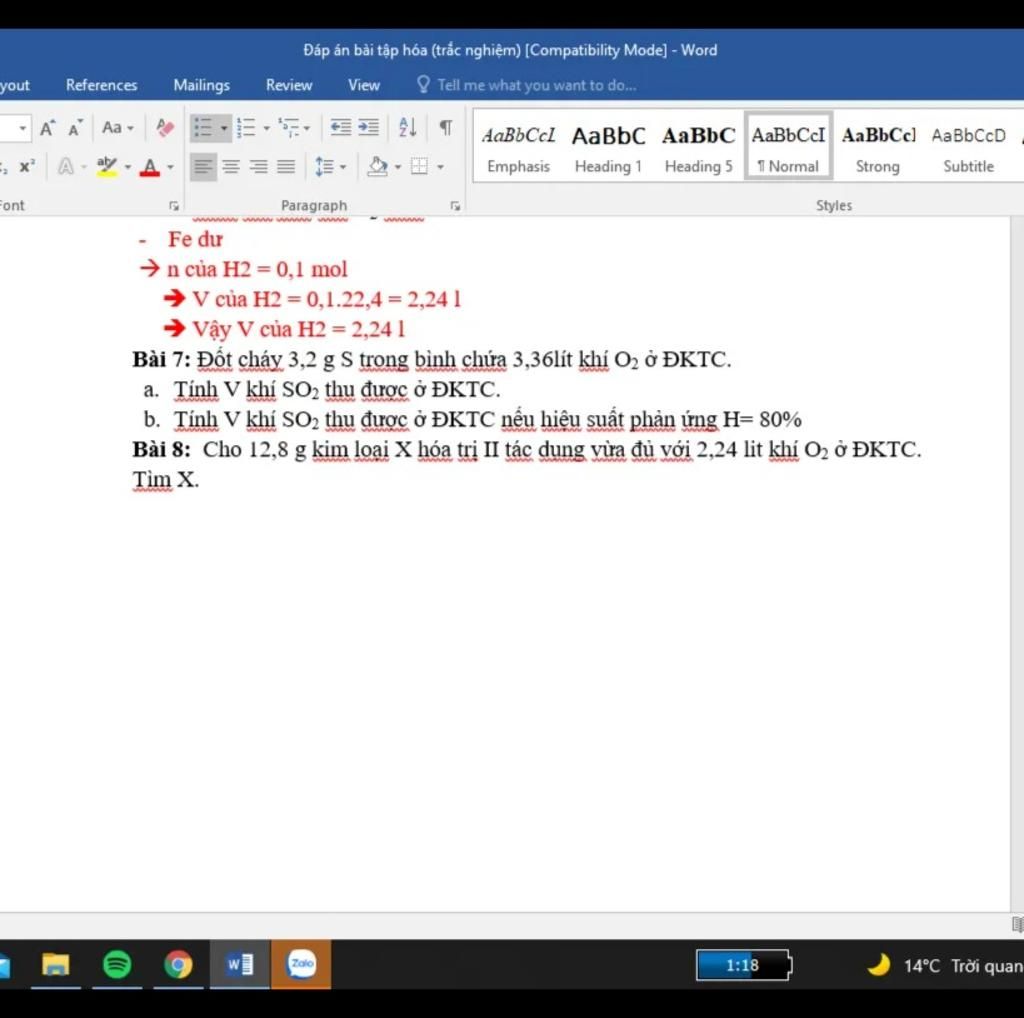This screenshot has width=1024, height=1018.
Task: Apply Normal style
Action: 788,146
